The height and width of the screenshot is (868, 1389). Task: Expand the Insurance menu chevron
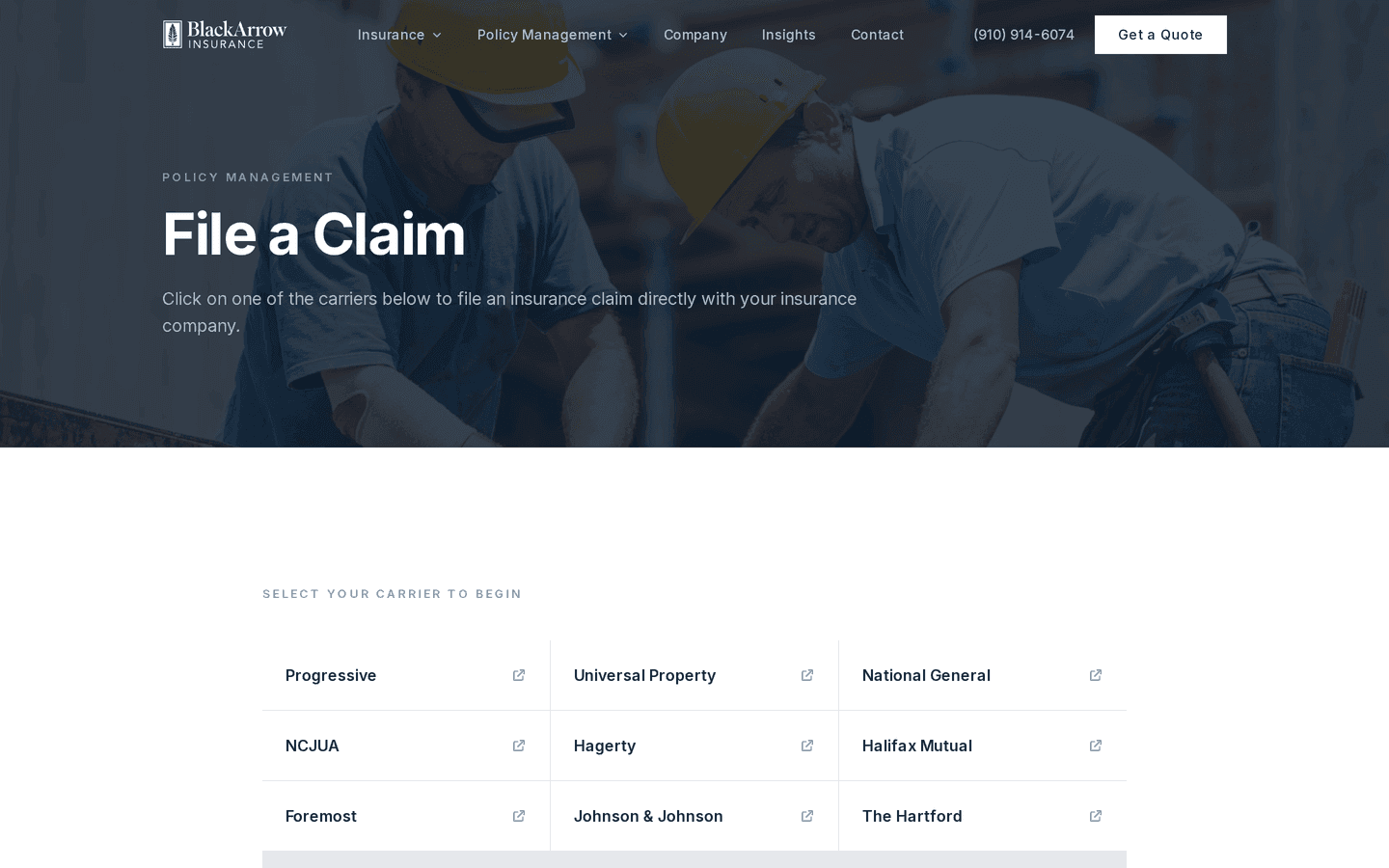click(437, 35)
